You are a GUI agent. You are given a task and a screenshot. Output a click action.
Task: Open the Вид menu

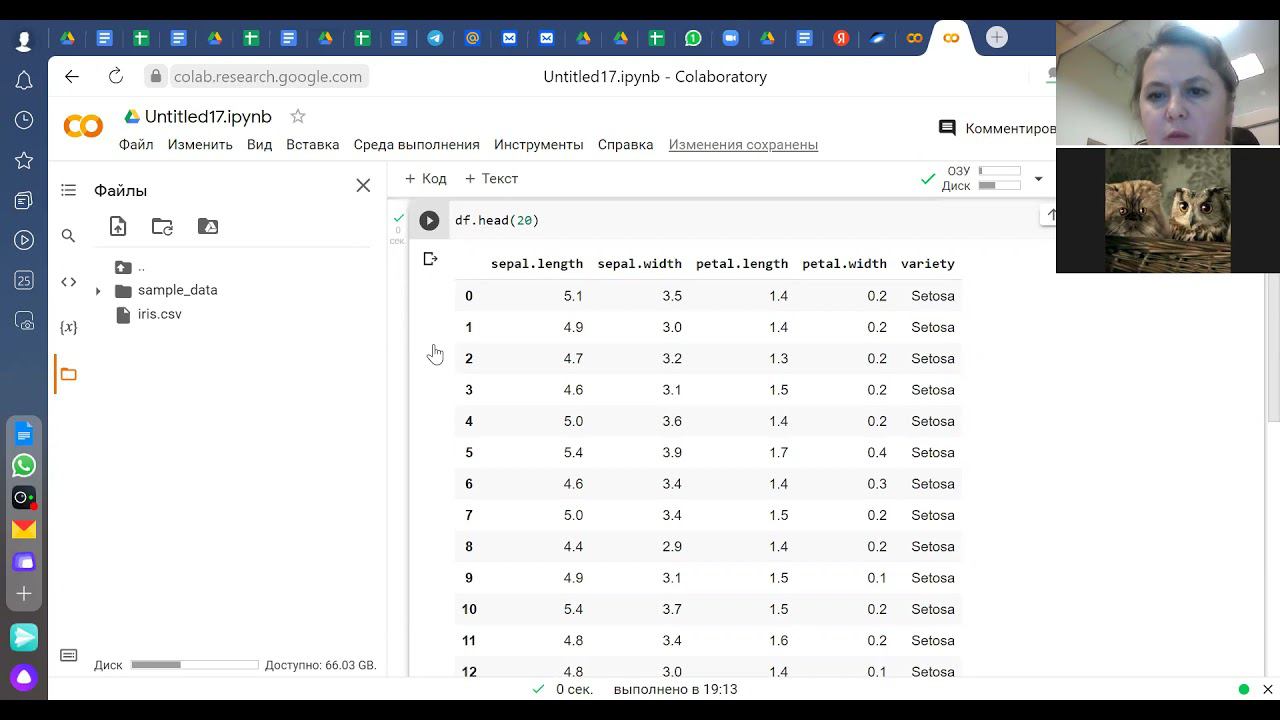pyautogui.click(x=259, y=144)
